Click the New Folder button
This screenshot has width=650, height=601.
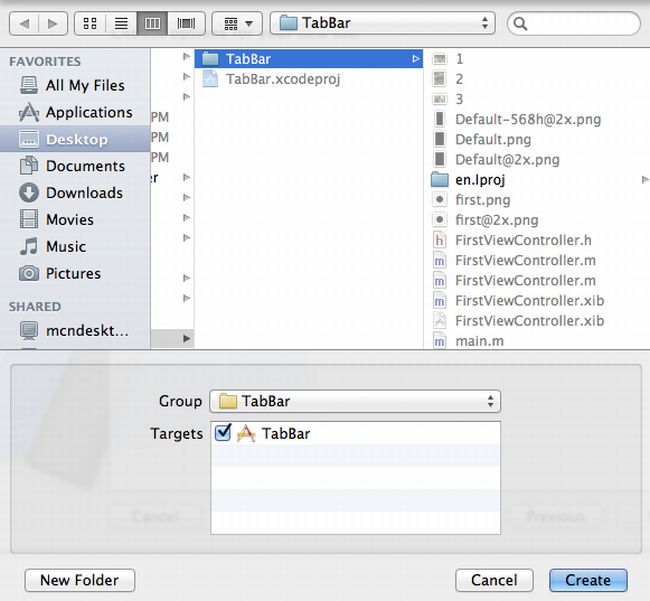(80, 580)
